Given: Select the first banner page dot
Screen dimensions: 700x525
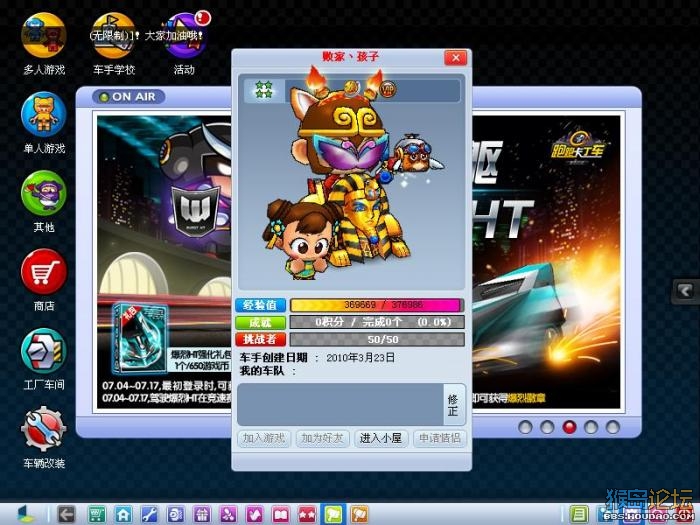Looking at the screenshot, I should click(x=525, y=427).
